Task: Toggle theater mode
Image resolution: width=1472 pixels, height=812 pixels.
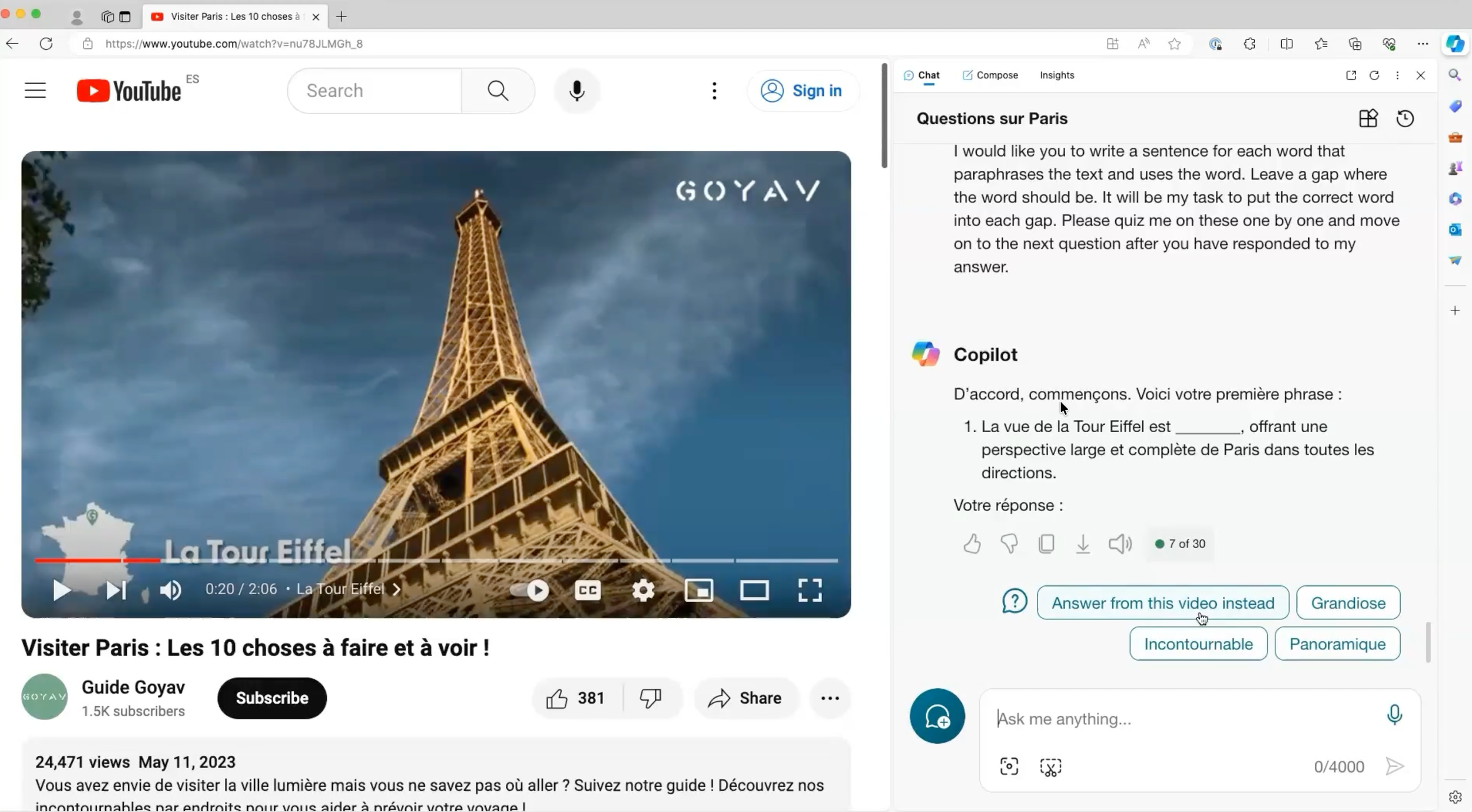Action: [x=754, y=590]
